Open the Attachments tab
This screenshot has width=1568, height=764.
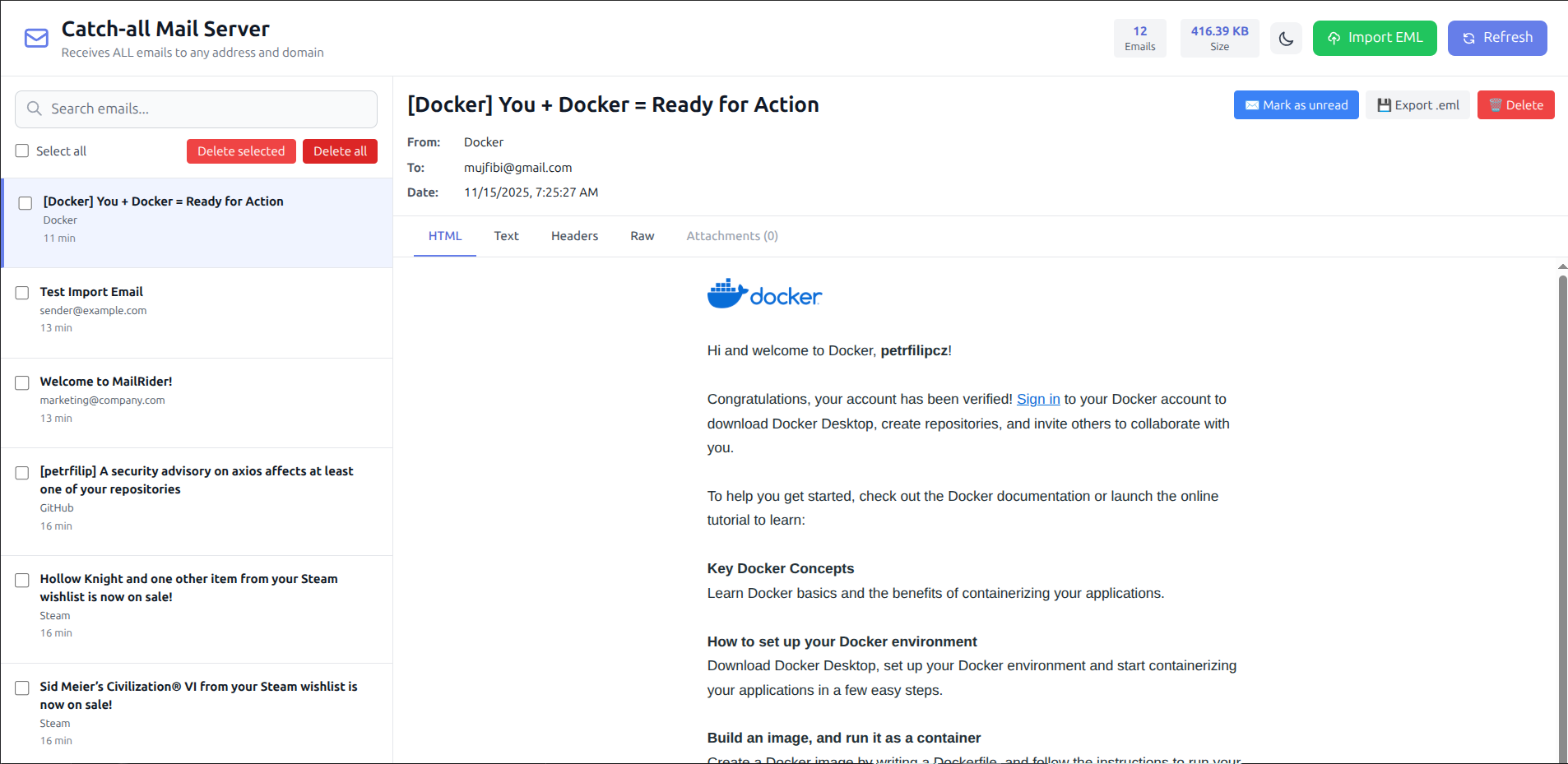731,235
